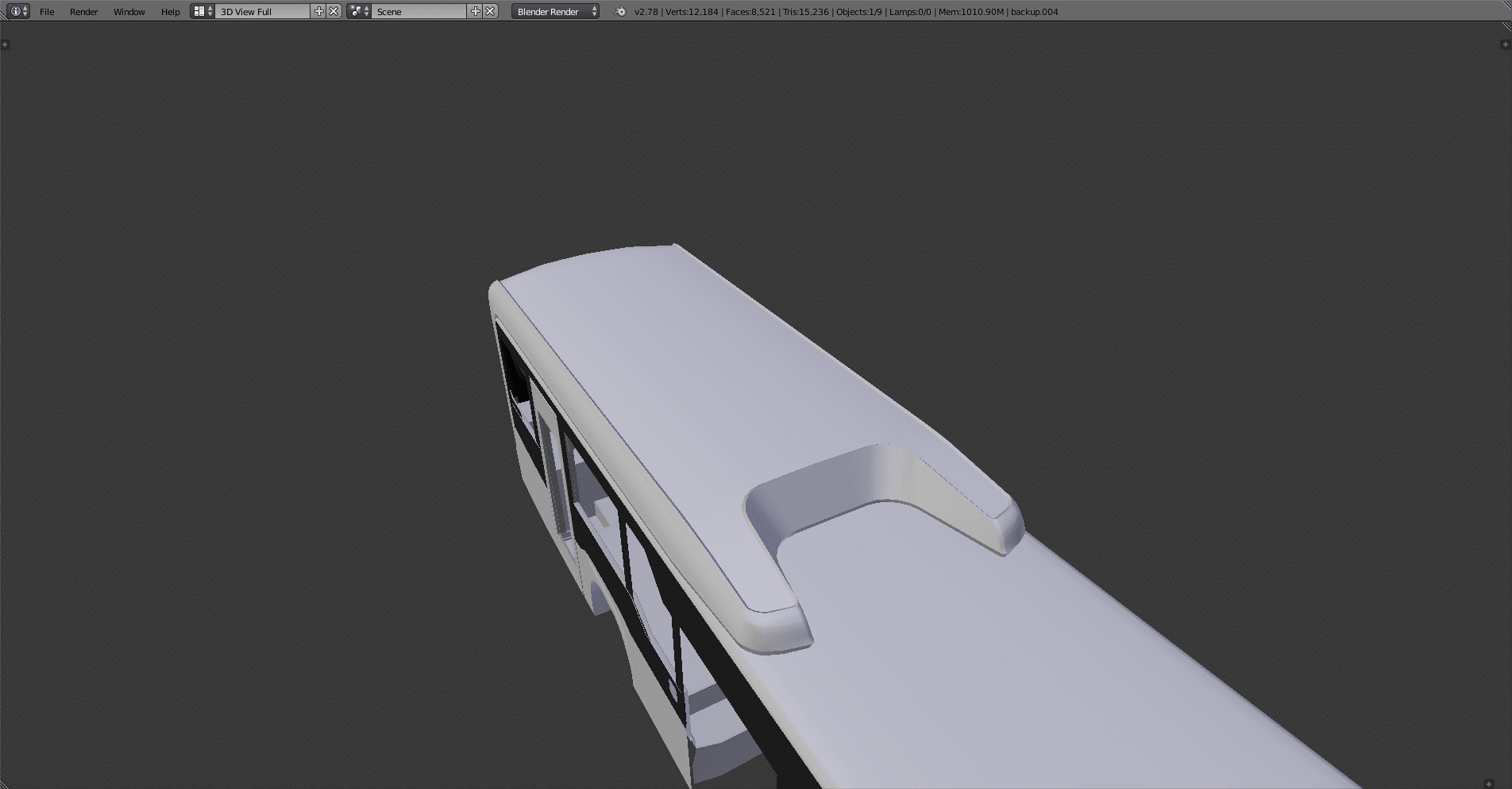Open the File menu

pos(47,12)
